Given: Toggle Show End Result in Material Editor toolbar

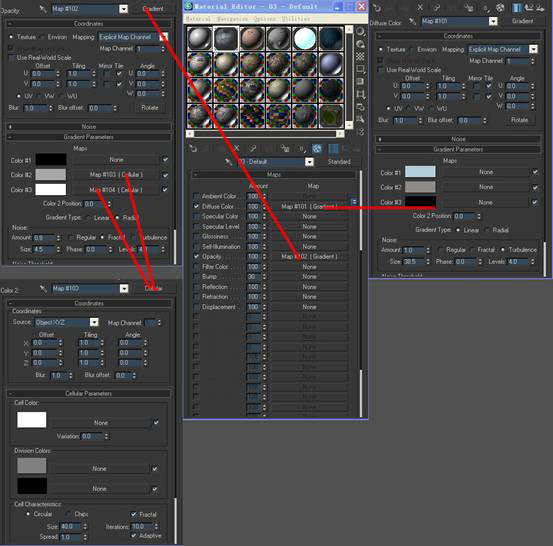Looking at the screenshot, I should [333, 148].
